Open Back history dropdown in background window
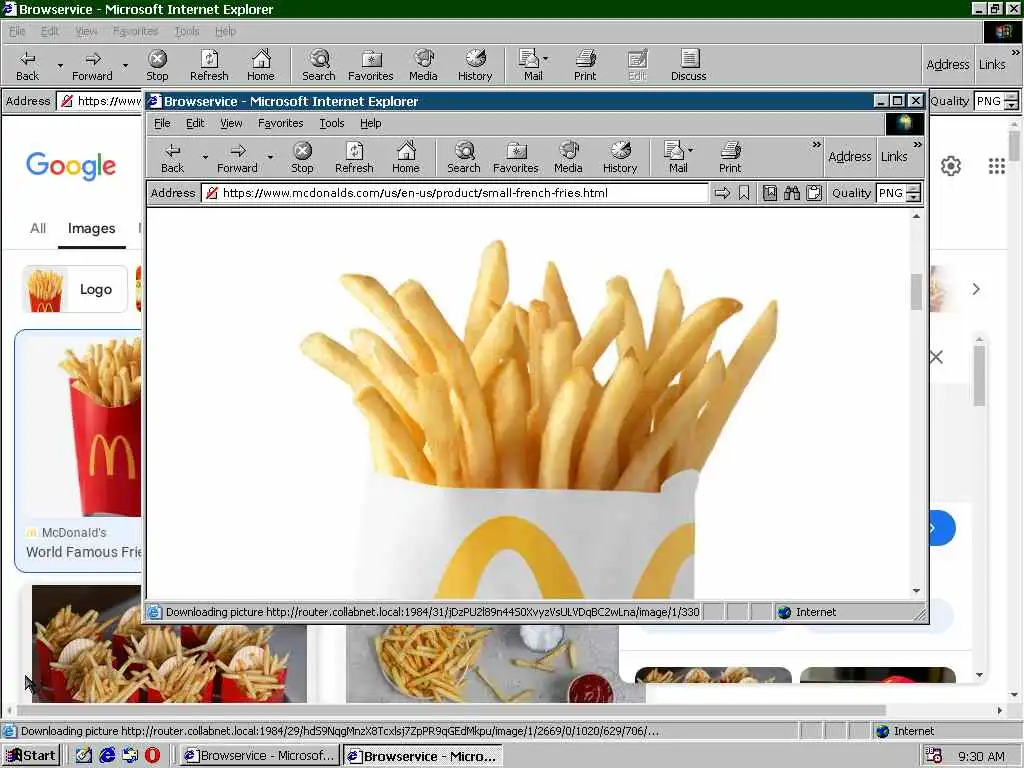The width and height of the screenshot is (1024, 768). [x=60, y=65]
